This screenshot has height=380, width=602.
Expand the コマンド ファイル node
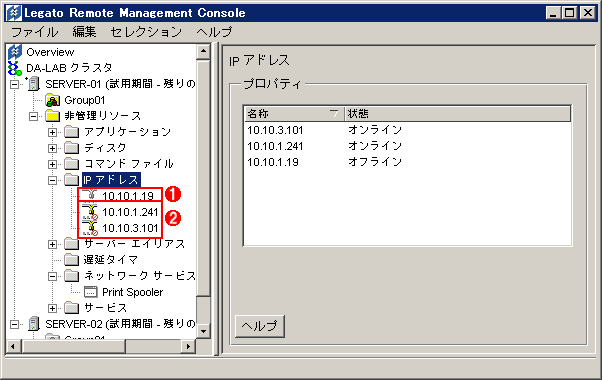53,164
